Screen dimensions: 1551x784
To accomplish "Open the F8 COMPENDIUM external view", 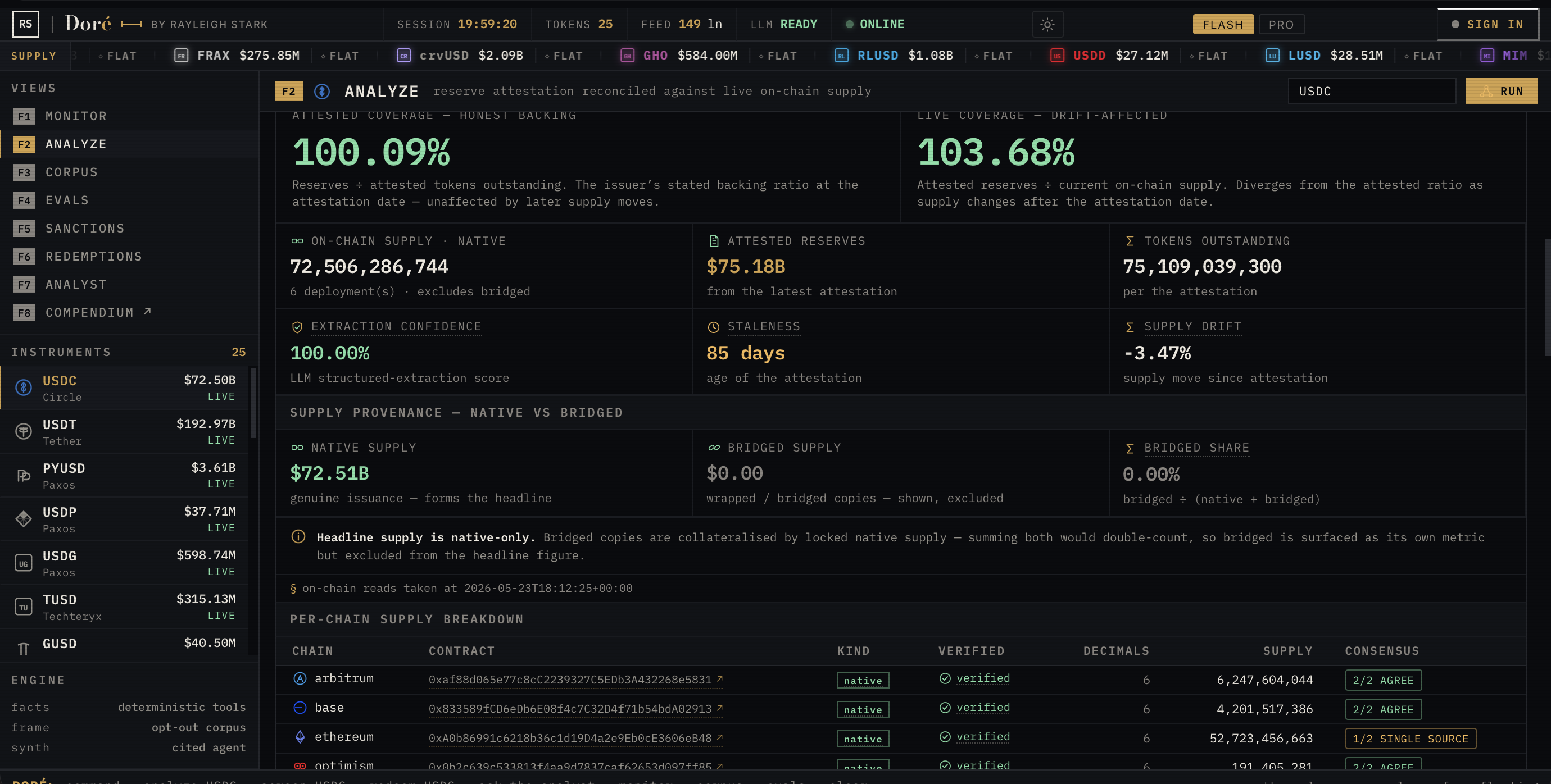I will pos(129,313).
